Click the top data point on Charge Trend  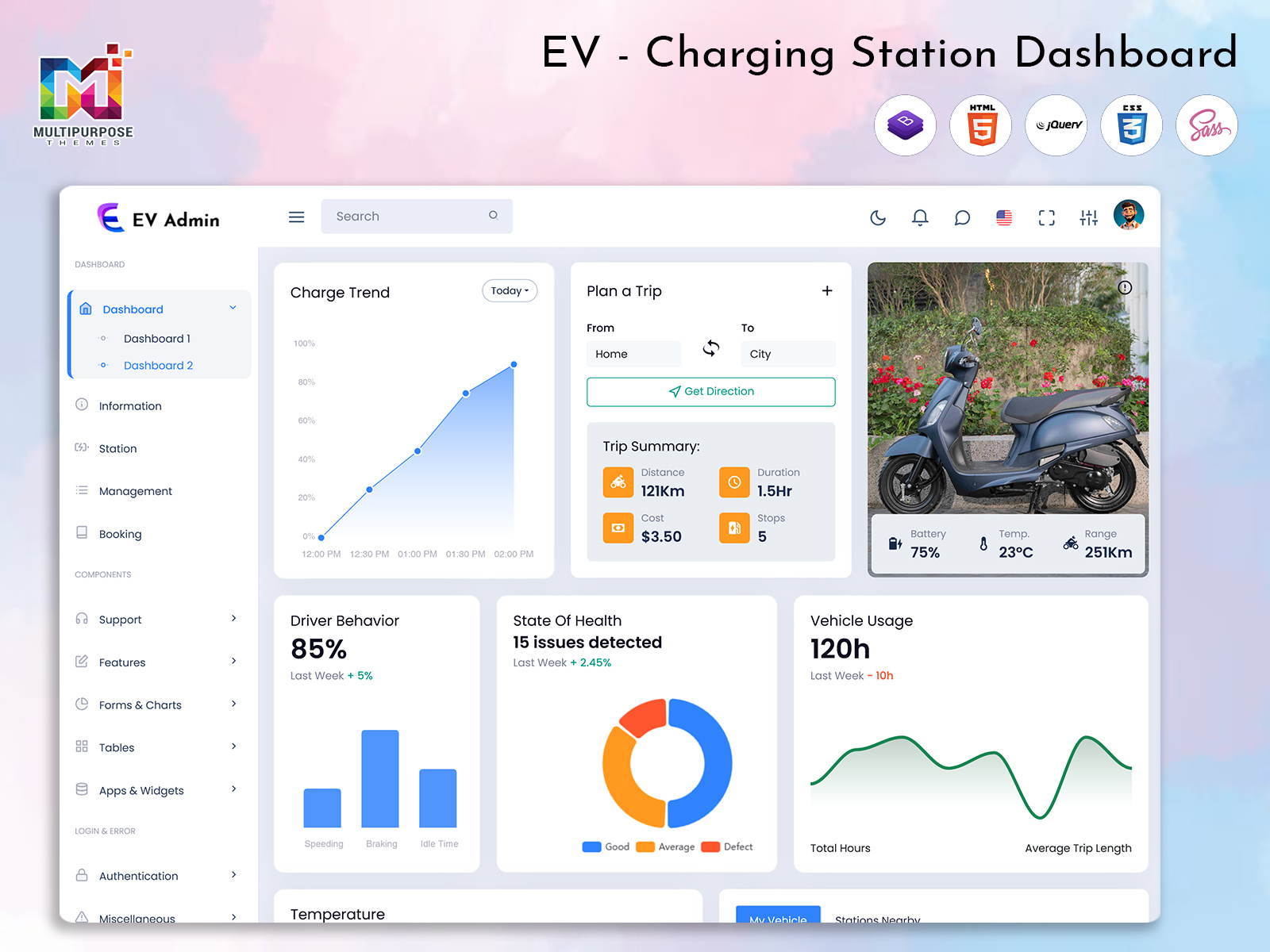coord(514,364)
